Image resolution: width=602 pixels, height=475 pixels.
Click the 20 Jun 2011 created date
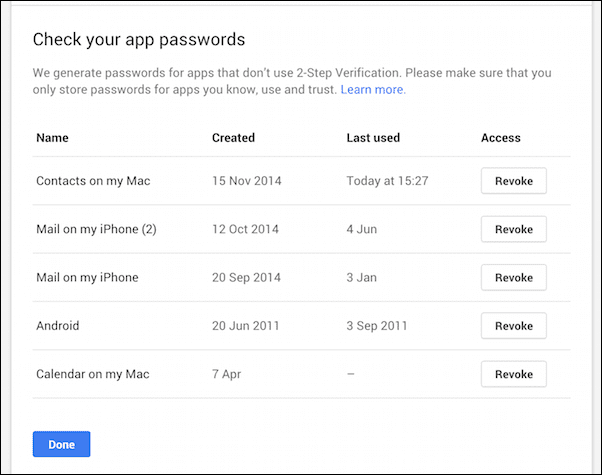(x=246, y=326)
